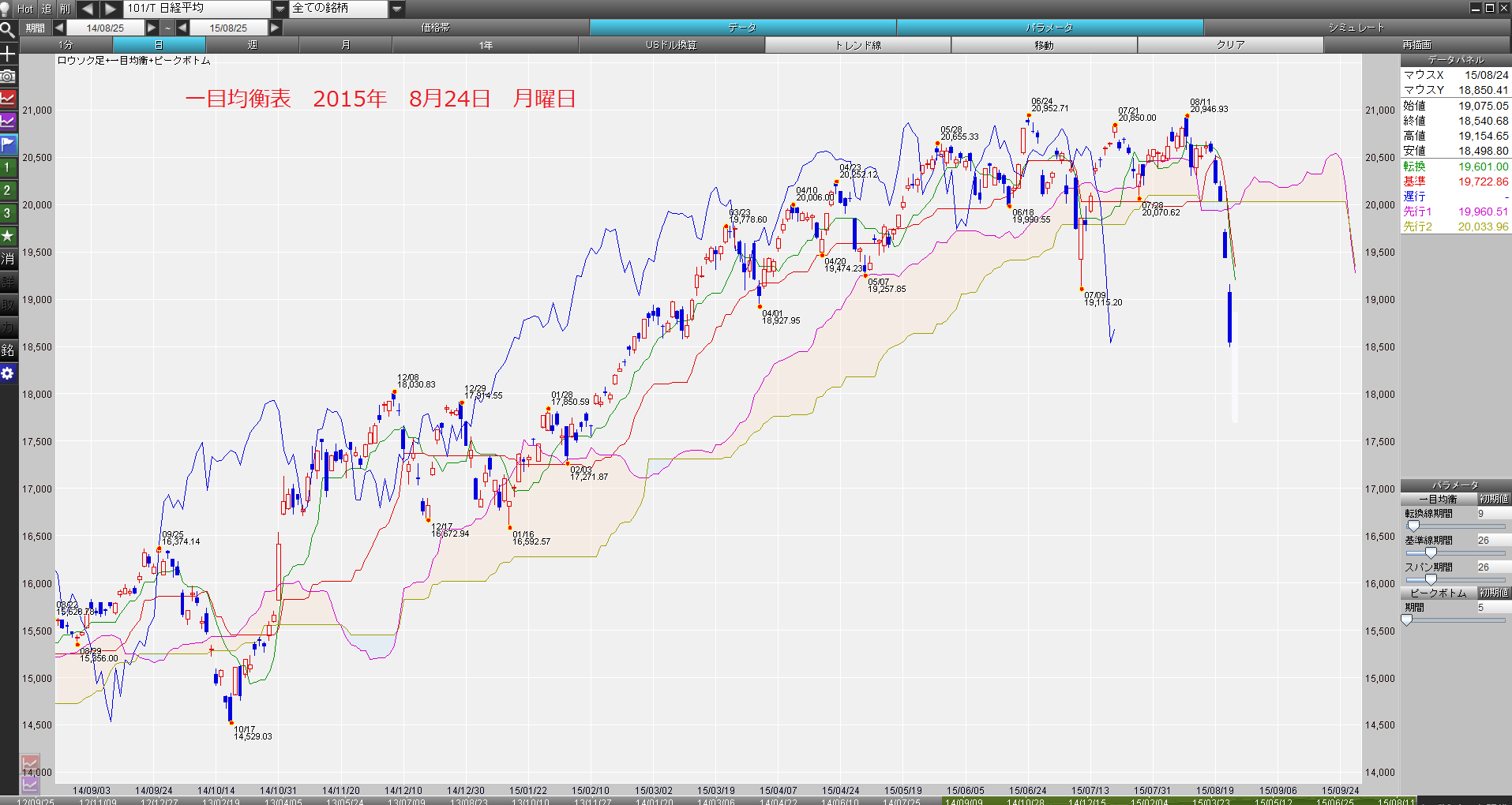Go to previous symbol with left arrow
The height and width of the screenshot is (805, 1512).
tap(88, 9)
